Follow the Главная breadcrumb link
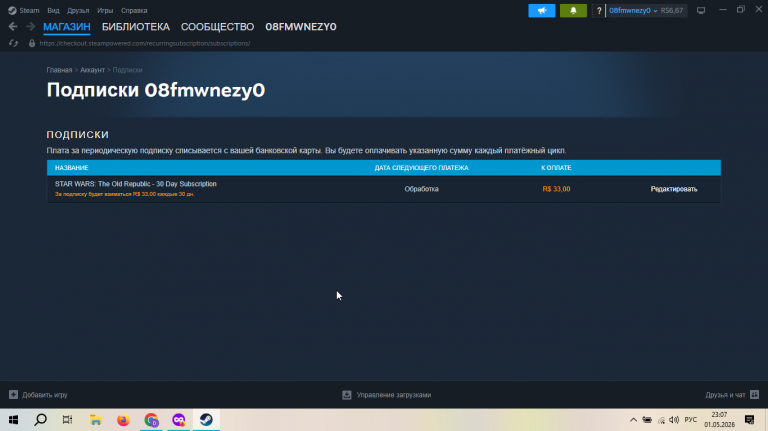Viewport: 768px width, 431px height. (59, 70)
